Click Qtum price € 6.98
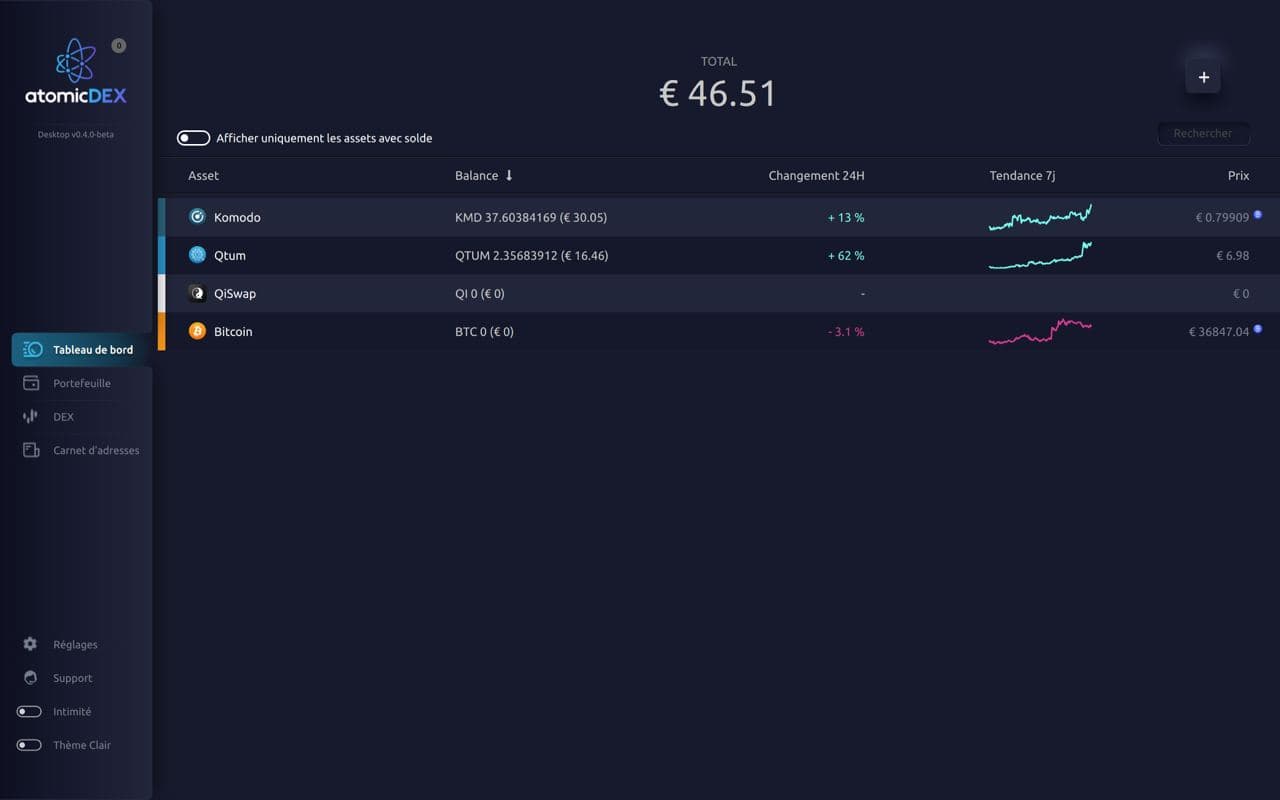 pyautogui.click(x=1232, y=255)
